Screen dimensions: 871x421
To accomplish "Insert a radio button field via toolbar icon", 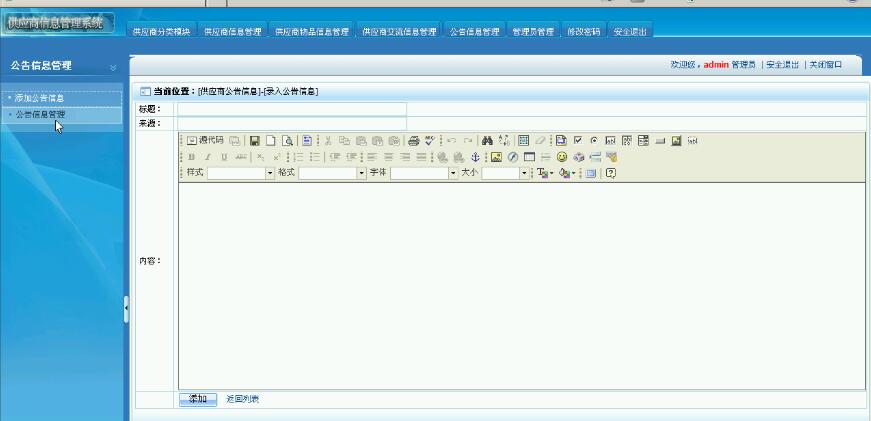I will [x=594, y=141].
